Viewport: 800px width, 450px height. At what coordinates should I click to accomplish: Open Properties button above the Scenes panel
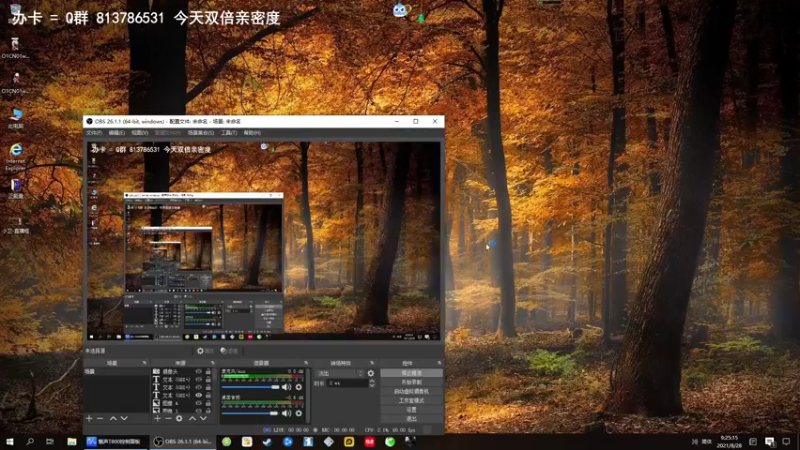tap(205, 351)
